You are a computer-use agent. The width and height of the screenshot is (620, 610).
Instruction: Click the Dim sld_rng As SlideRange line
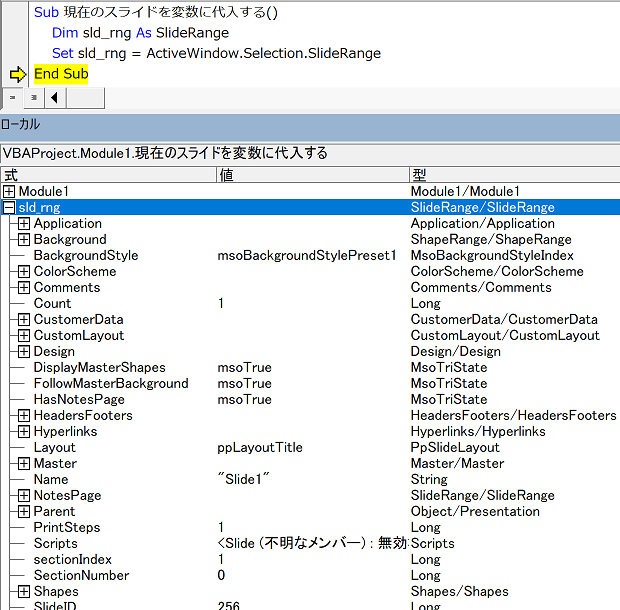(140, 33)
